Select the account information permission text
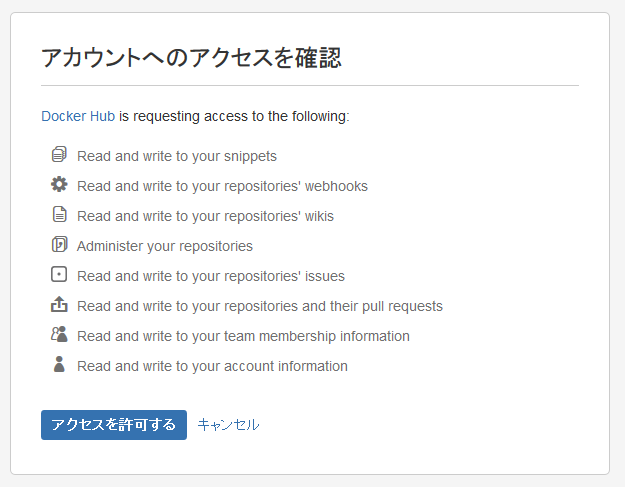Image resolution: width=625 pixels, height=487 pixels. point(212,366)
